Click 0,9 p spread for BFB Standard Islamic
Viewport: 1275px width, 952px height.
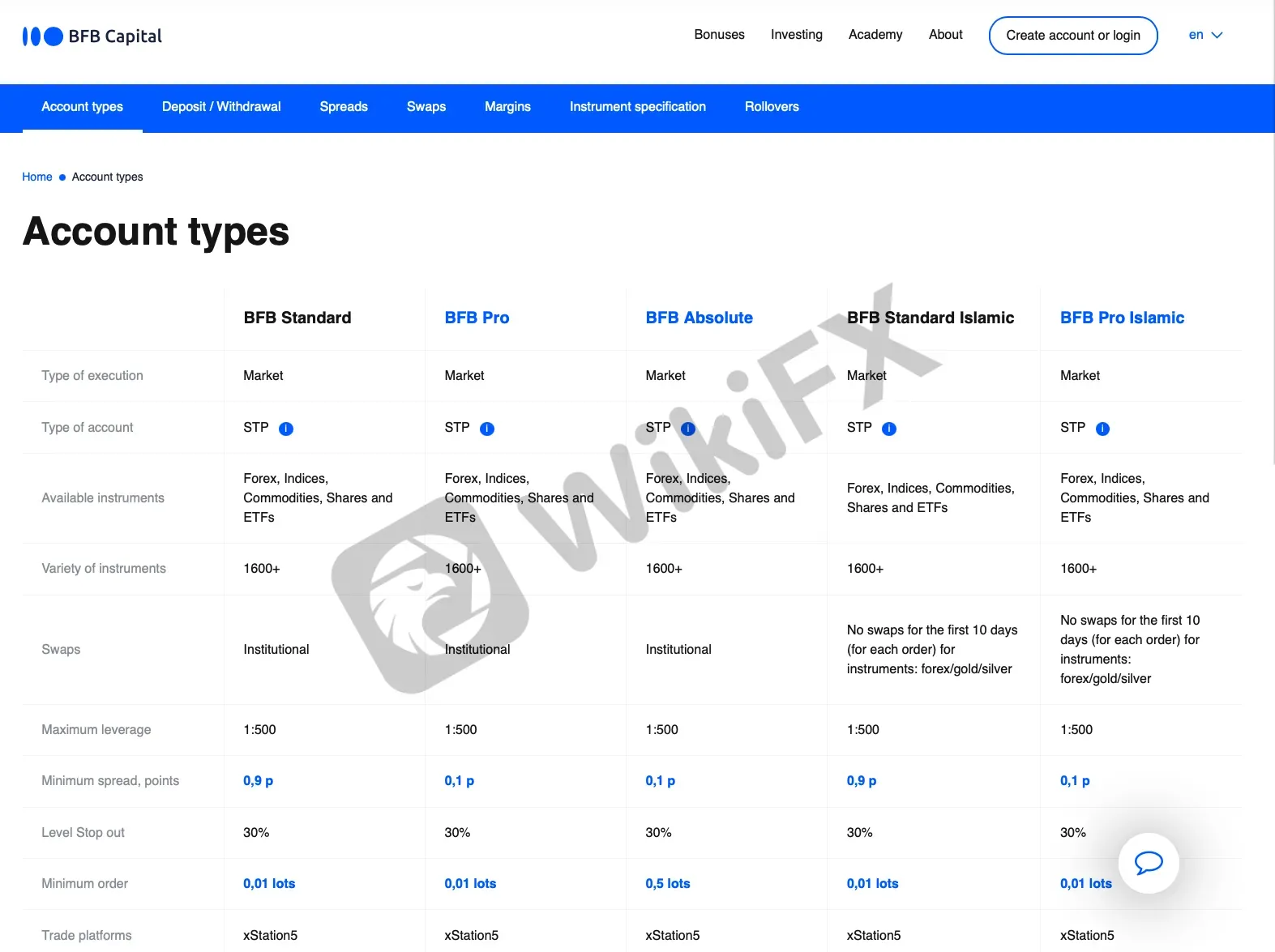pyautogui.click(x=862, y=781)
